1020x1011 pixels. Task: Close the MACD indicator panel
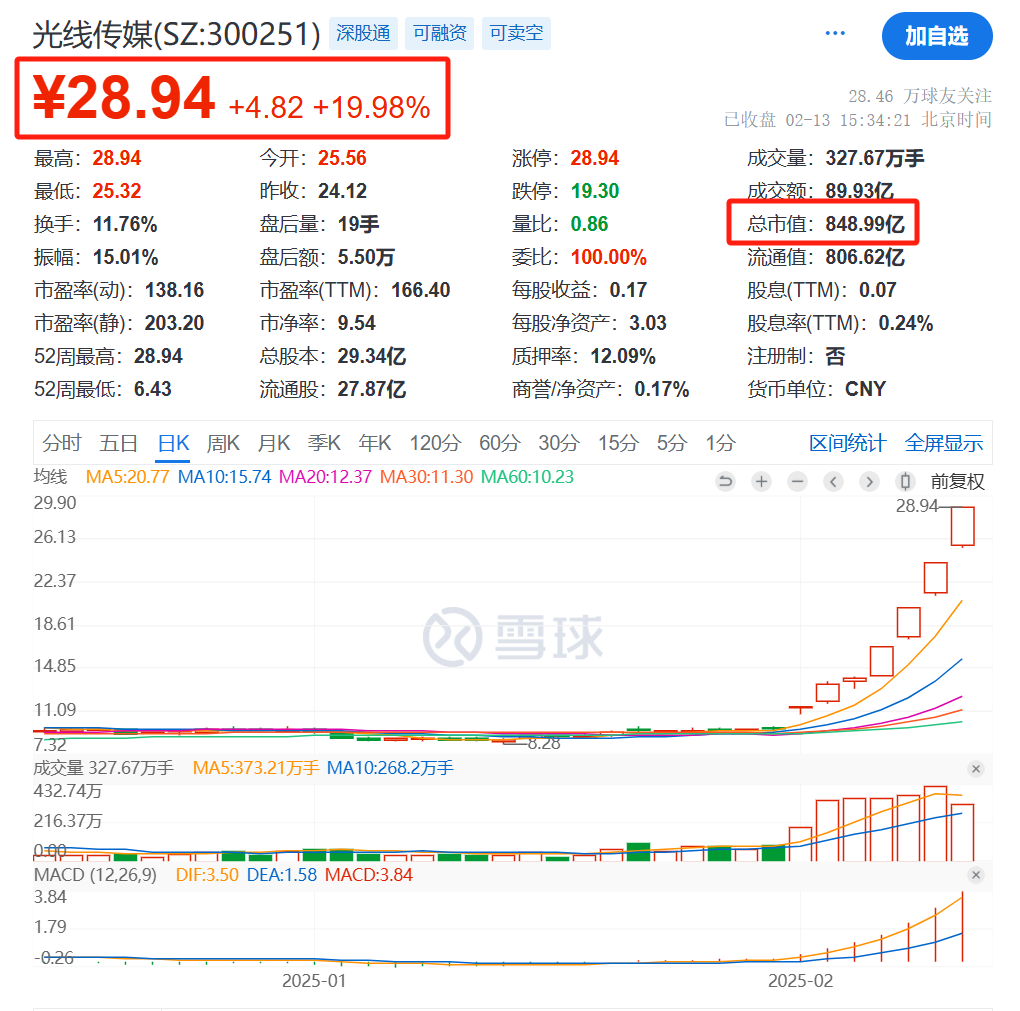(976, 875)
